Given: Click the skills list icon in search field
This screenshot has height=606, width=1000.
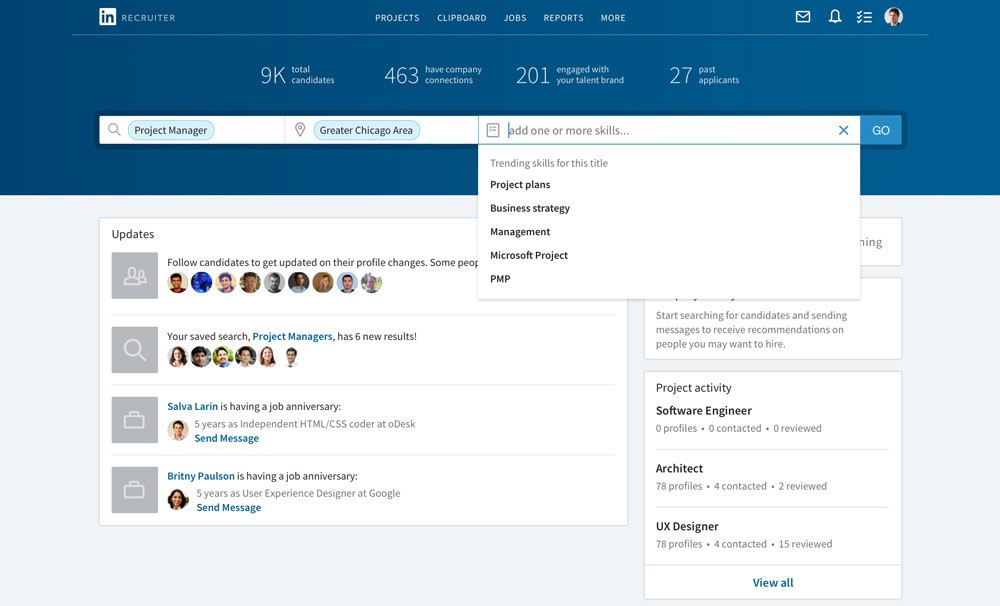Looking at the screenshot, I should [492, 129].
